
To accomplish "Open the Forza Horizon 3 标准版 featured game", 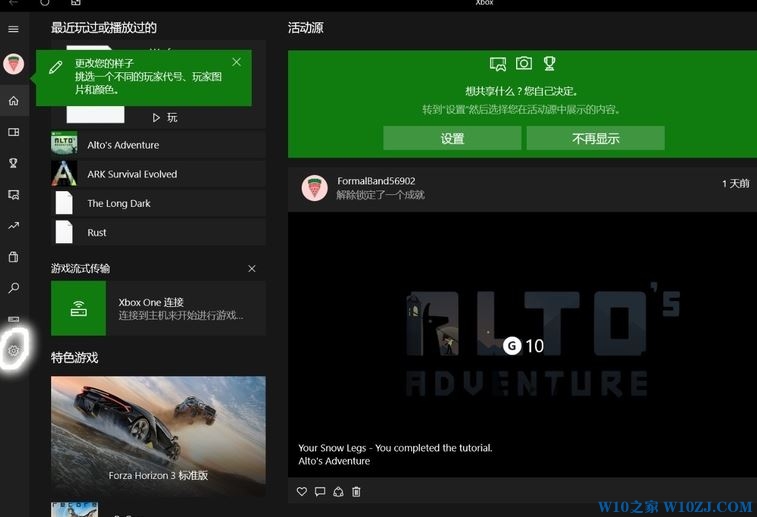I will tap(158, 436).
